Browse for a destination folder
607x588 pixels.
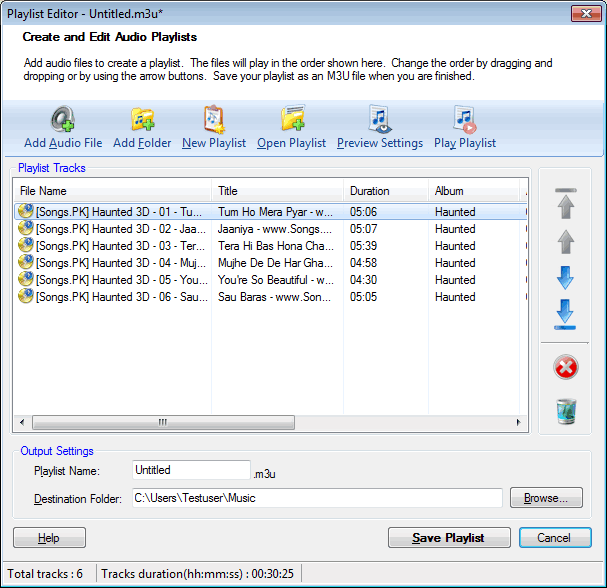click(545, 498)
